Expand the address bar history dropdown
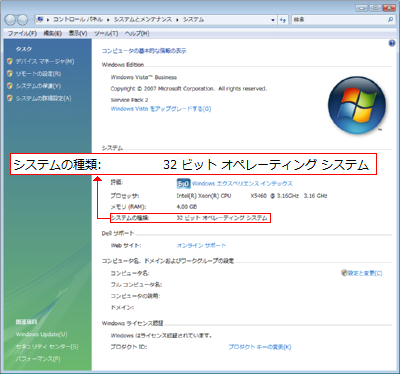The image size is (400, 374). coord(273,20)
